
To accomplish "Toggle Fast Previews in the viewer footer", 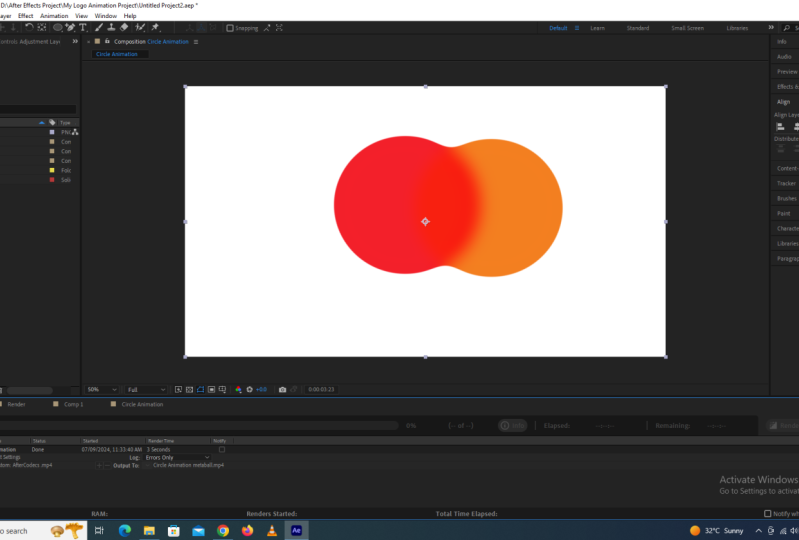I will [178, 390].
